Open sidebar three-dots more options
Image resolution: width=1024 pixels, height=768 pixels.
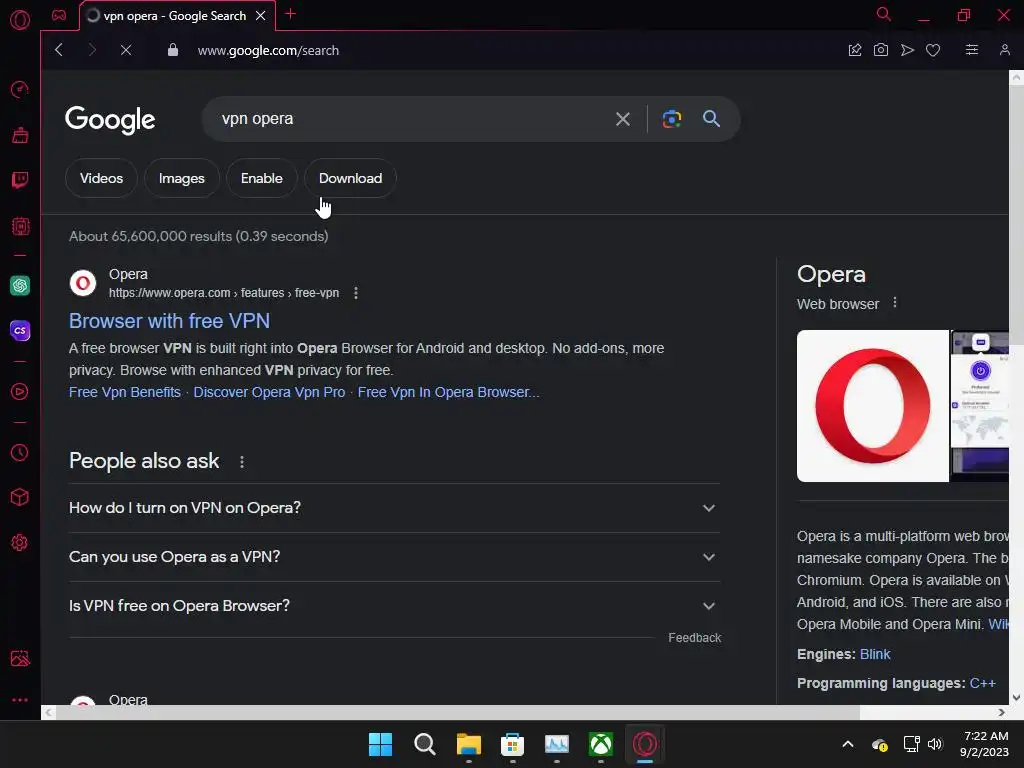point(20,699)
